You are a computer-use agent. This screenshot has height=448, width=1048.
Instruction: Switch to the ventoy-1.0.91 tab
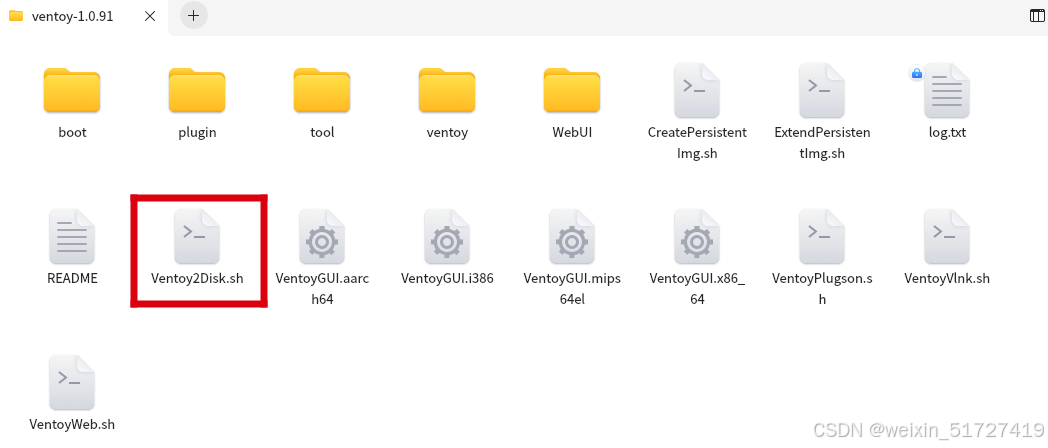[x=84, y=16]
